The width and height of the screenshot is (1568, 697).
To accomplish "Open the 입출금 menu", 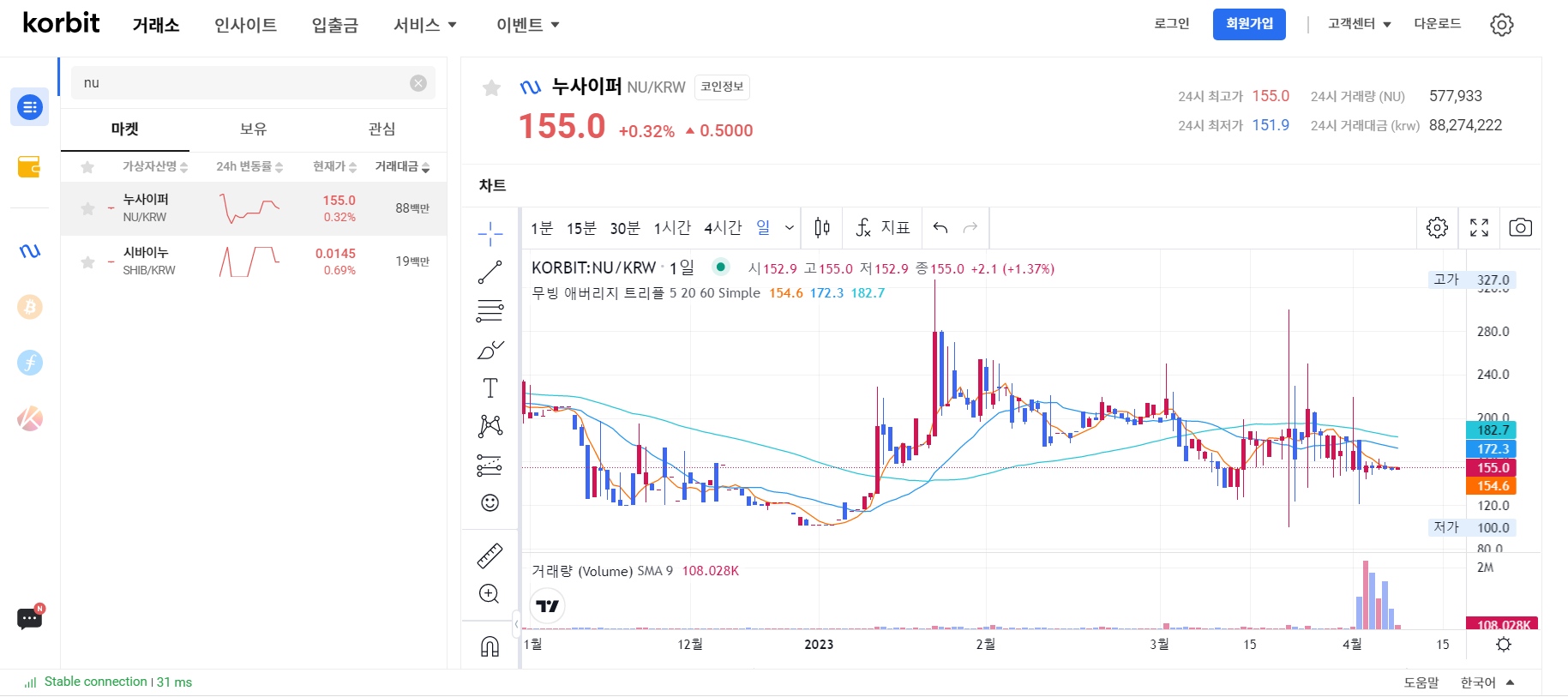I will click(335, 25).
